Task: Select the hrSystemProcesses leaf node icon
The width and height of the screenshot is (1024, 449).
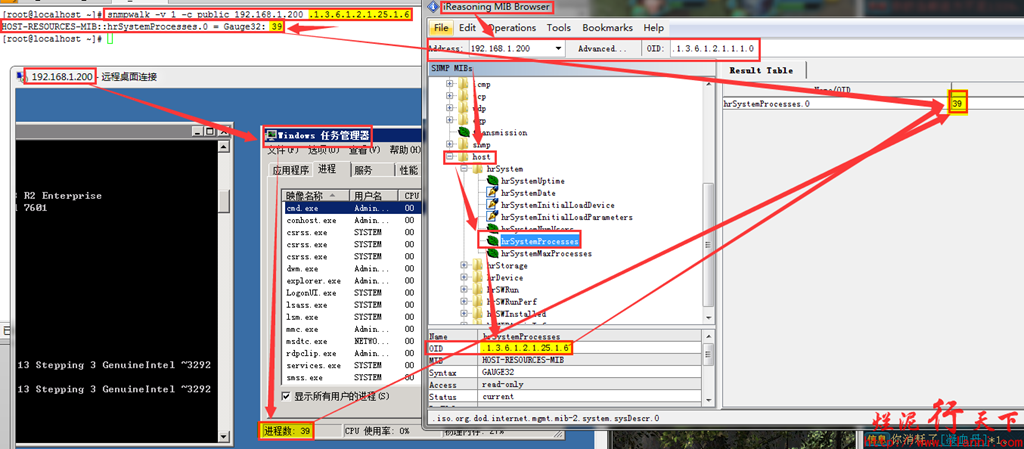Action: coord(491,240)
